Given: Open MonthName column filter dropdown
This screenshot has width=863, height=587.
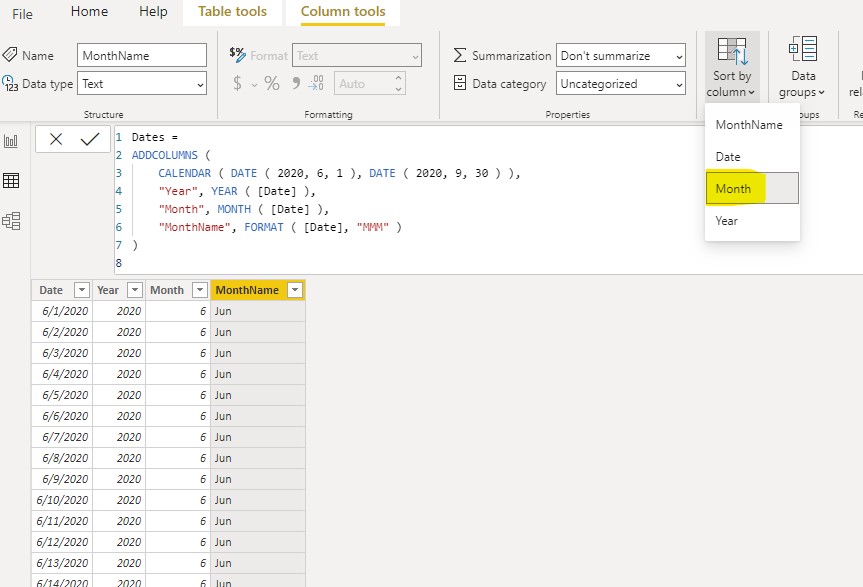Looking at the screenshot, I should click(x=296, y=290).
